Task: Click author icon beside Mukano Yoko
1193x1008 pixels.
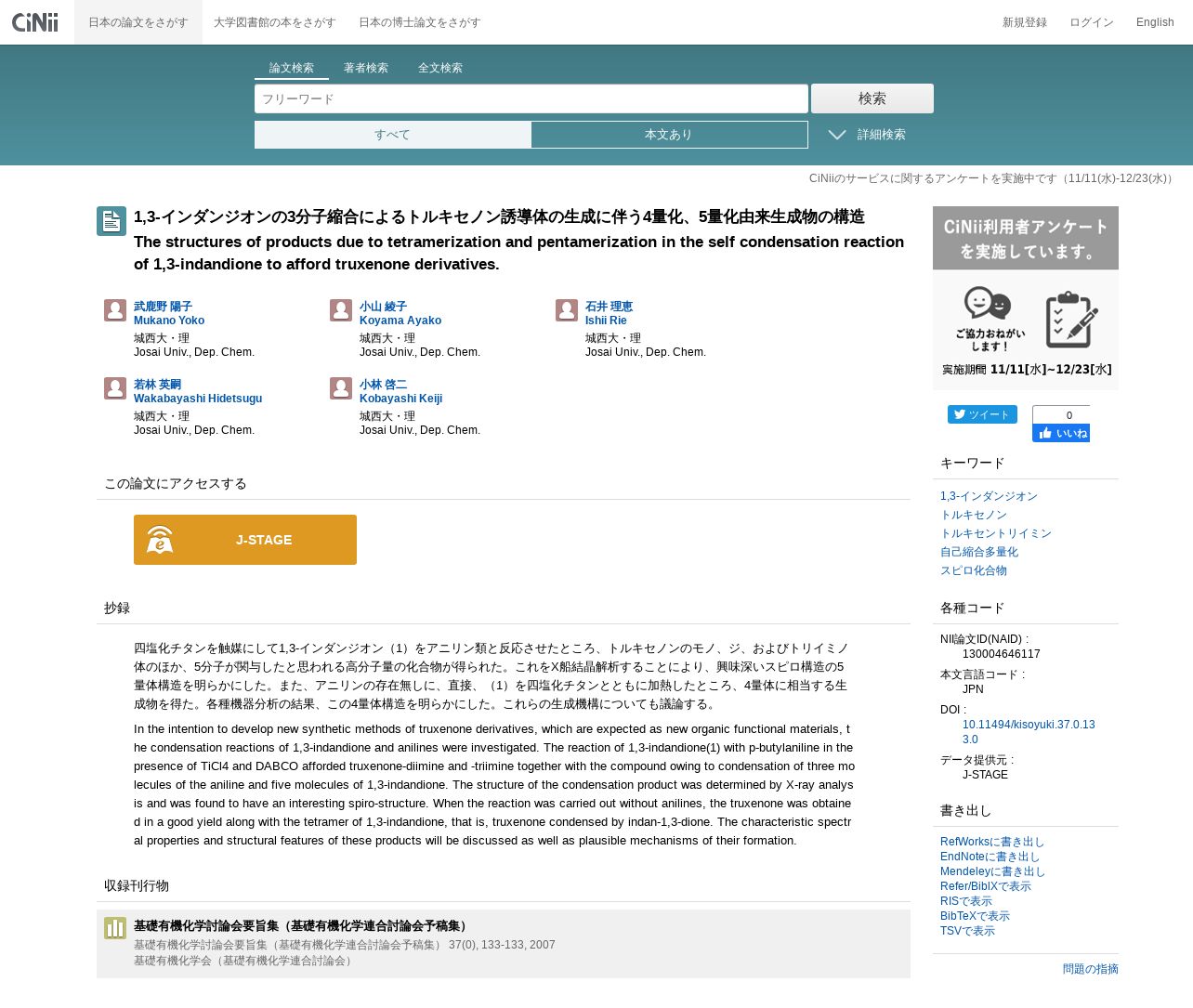Action: pyautogui.click(x=115, y=310)
